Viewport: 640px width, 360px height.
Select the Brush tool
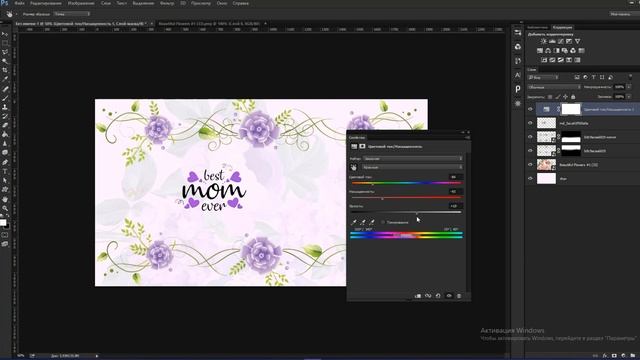point(5,98)
